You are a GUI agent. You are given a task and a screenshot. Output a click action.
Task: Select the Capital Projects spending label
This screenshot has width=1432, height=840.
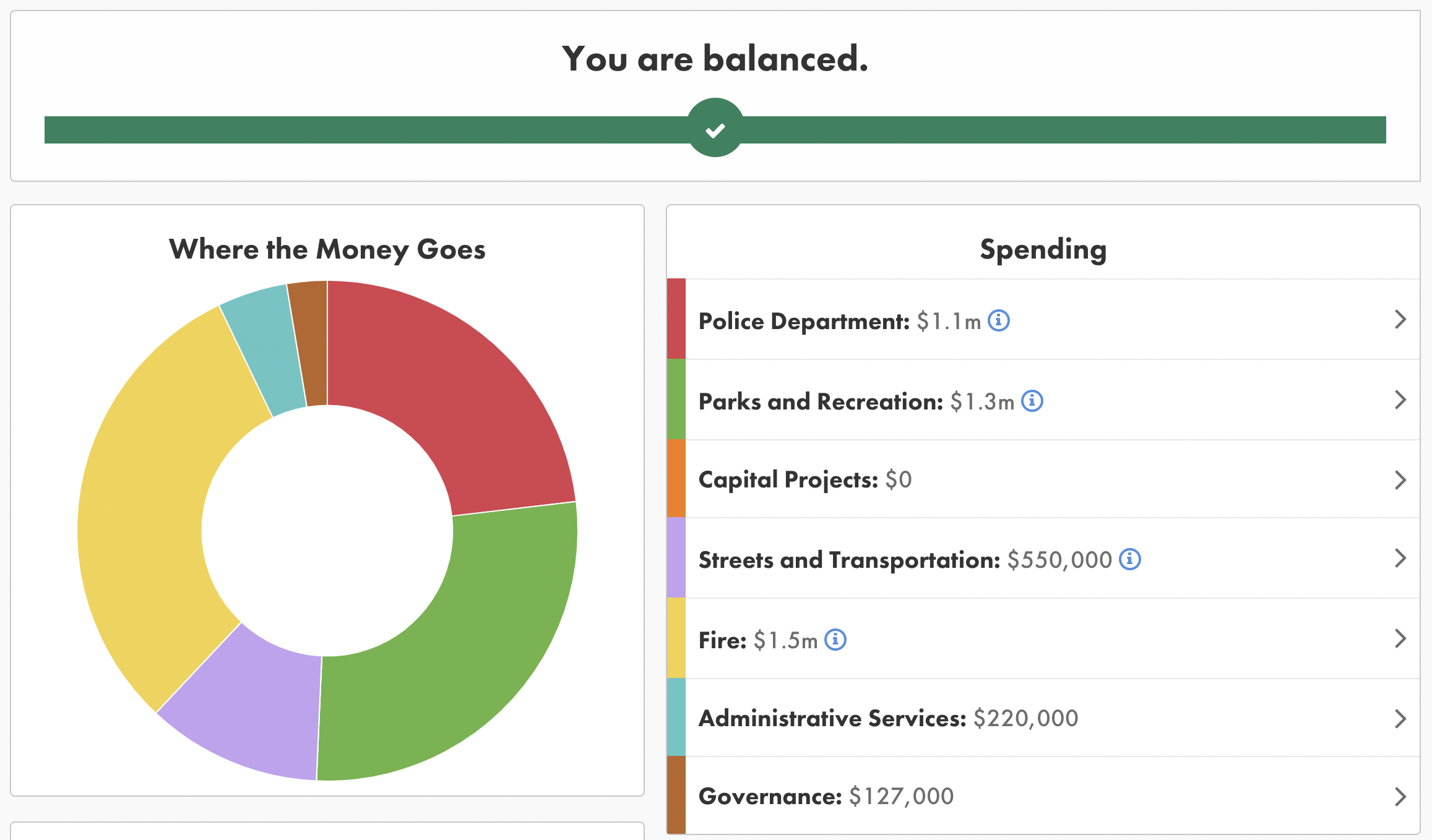coord(788,480)
